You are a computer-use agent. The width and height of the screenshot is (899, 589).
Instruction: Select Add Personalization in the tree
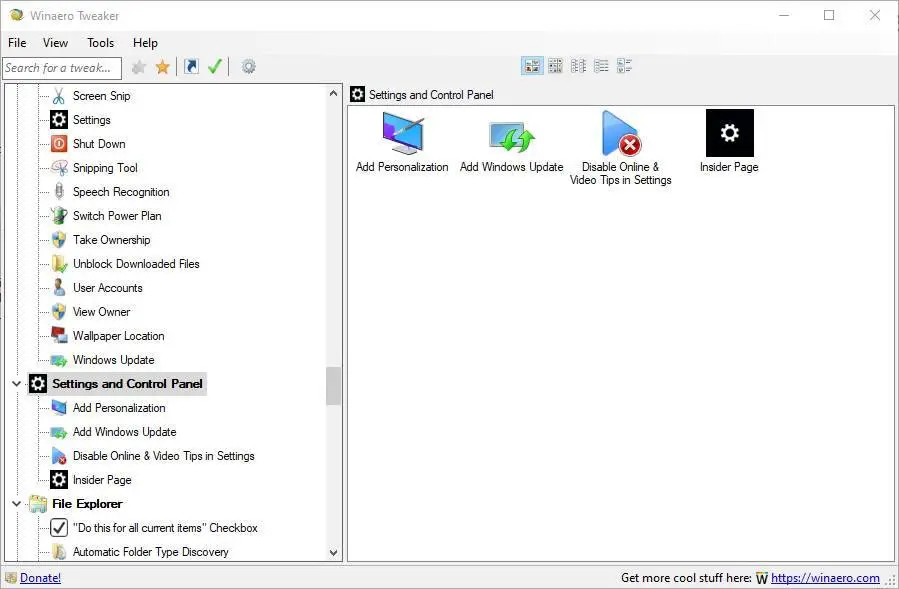[119, 408]
